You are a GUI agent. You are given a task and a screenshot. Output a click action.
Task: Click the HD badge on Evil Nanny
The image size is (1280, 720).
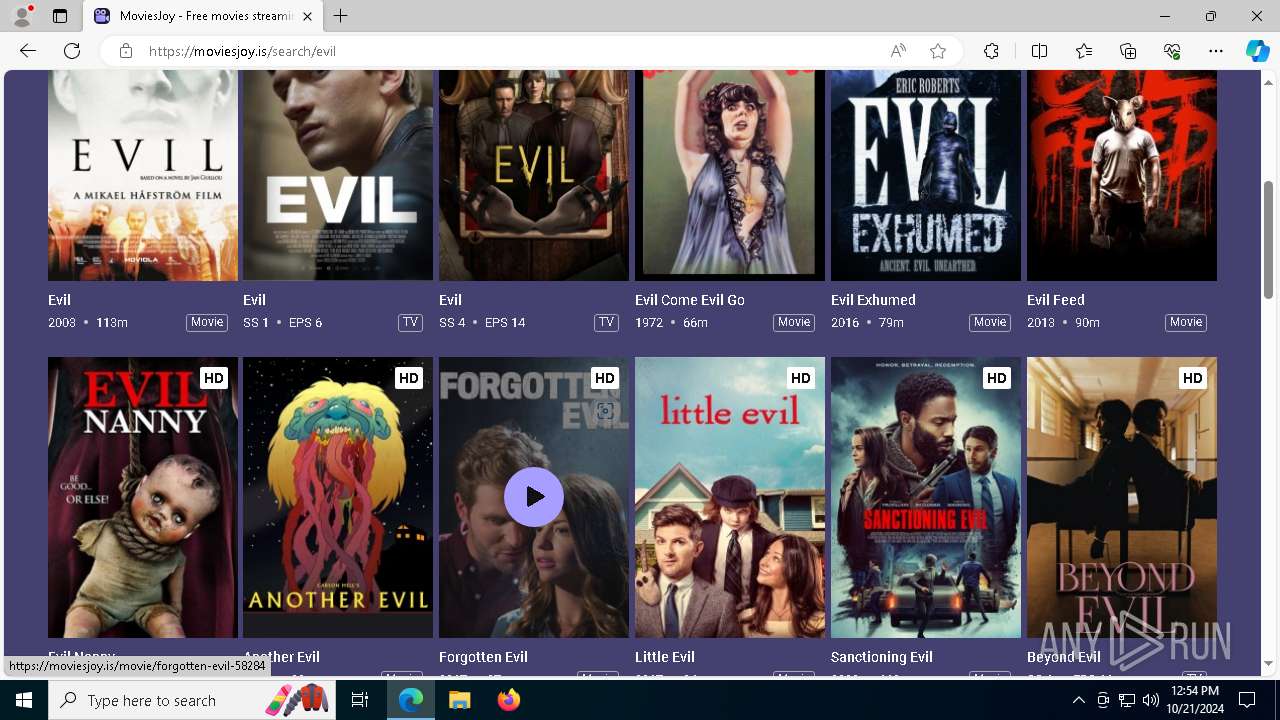tap(214, 378)
